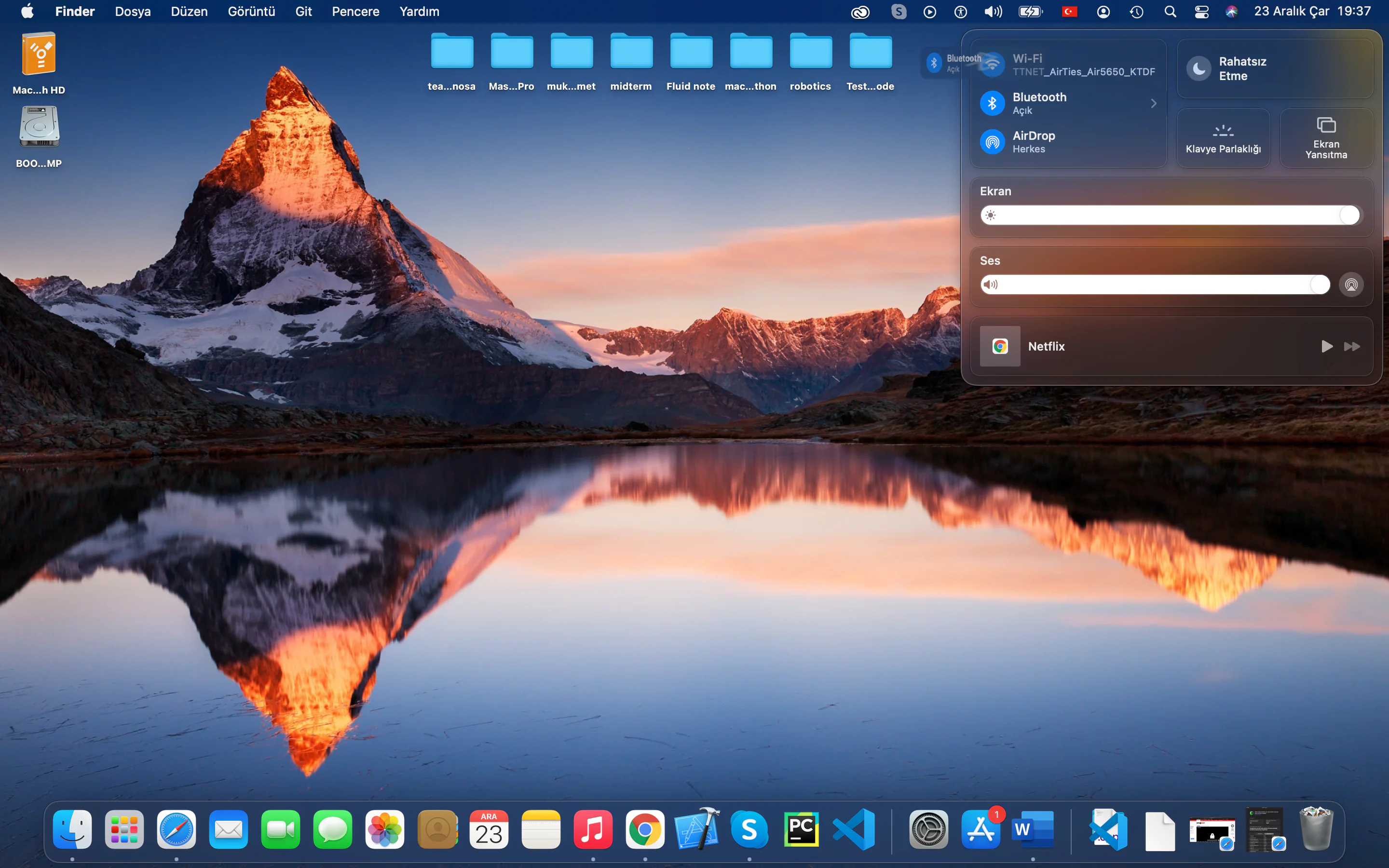Image resolution: width=1389 pixels, height=868 pixels.
Task: Open Xcode from the Dock
Action: [x=697, y=829]
